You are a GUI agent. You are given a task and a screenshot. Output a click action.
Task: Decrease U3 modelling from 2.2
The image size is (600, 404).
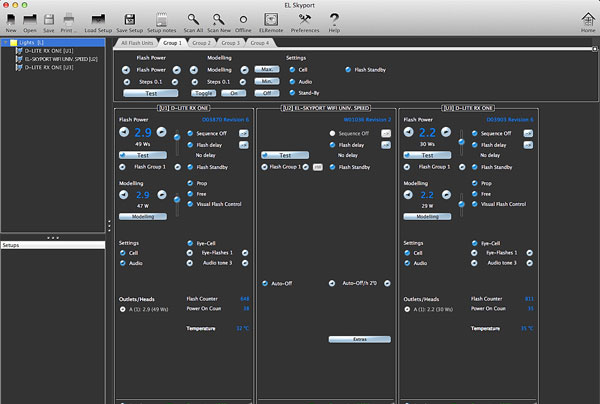pyautogui.click(x=408, y=195)
